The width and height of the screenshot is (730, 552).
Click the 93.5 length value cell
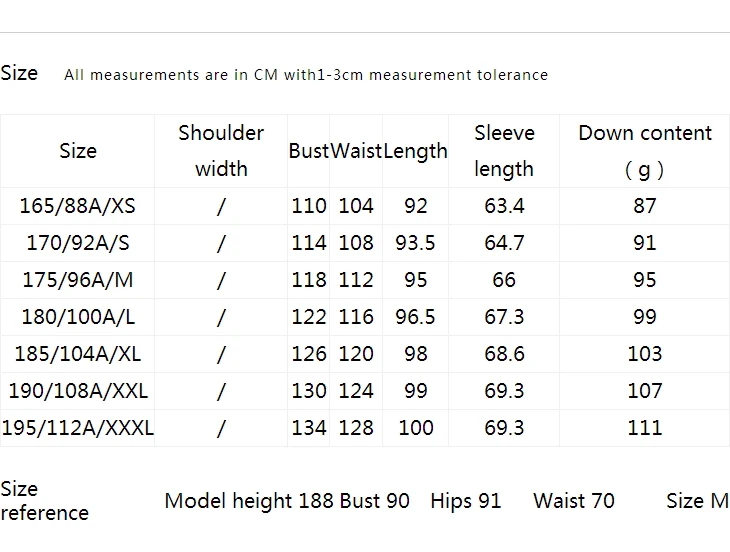coord(415,243)
